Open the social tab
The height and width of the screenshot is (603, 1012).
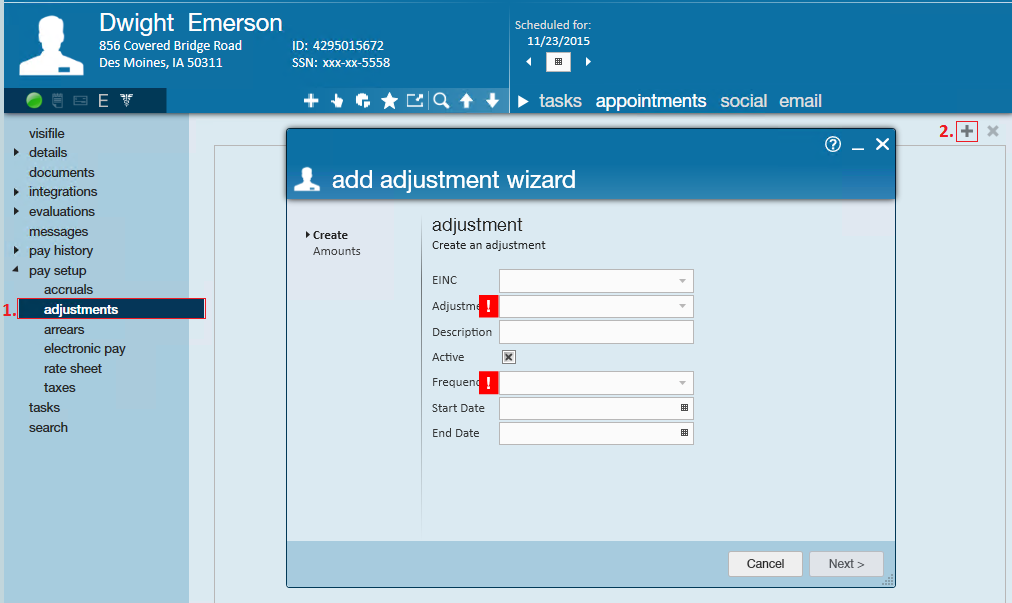tap(744, 101)
